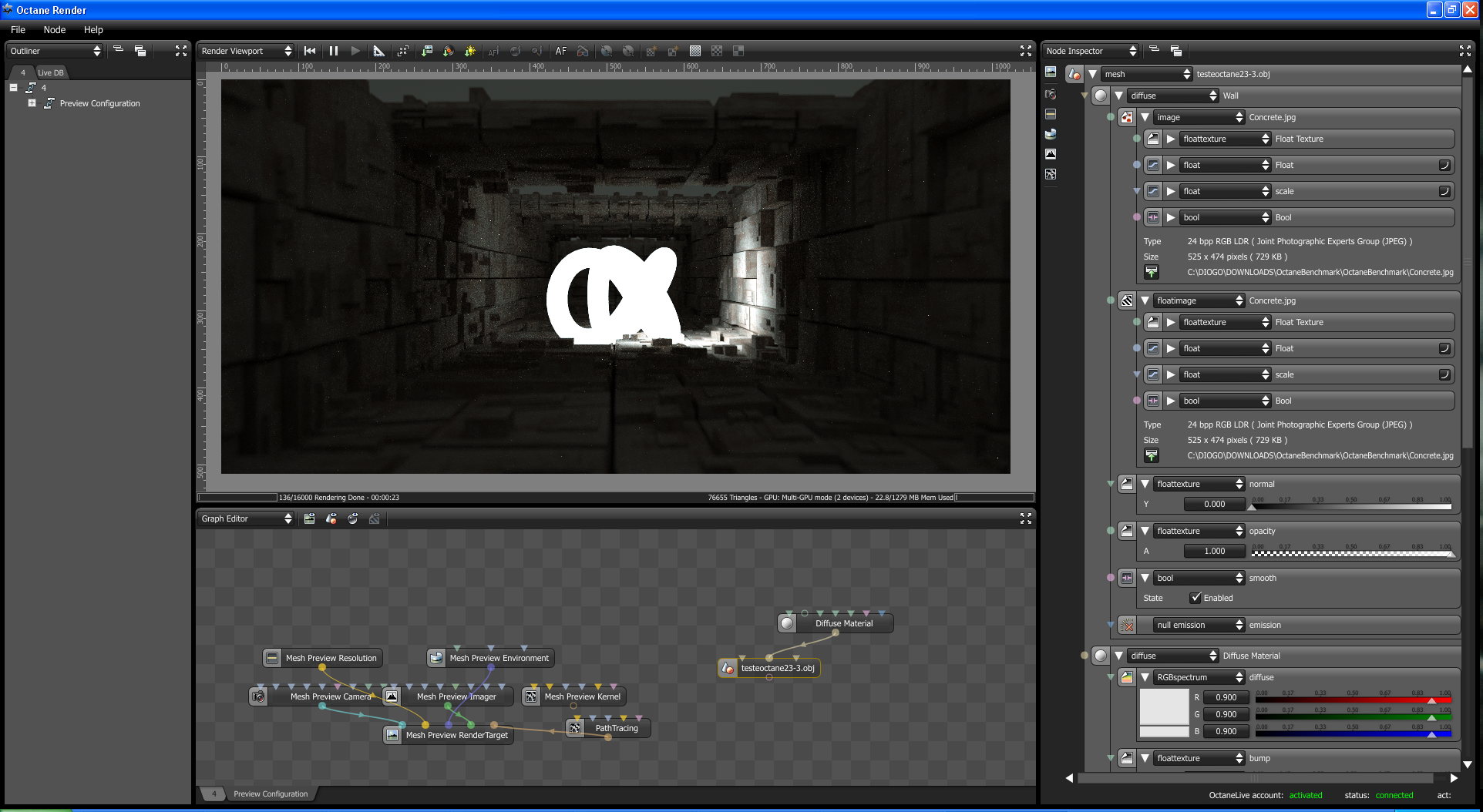Click the 3D glasses stereo icon

583,51
